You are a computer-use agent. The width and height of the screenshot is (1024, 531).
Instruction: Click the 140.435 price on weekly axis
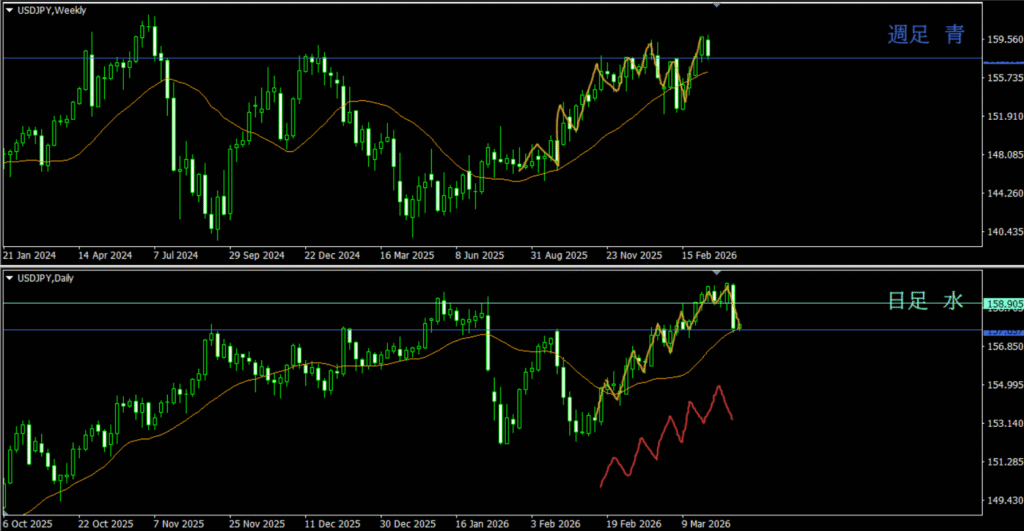[1003, 232]
